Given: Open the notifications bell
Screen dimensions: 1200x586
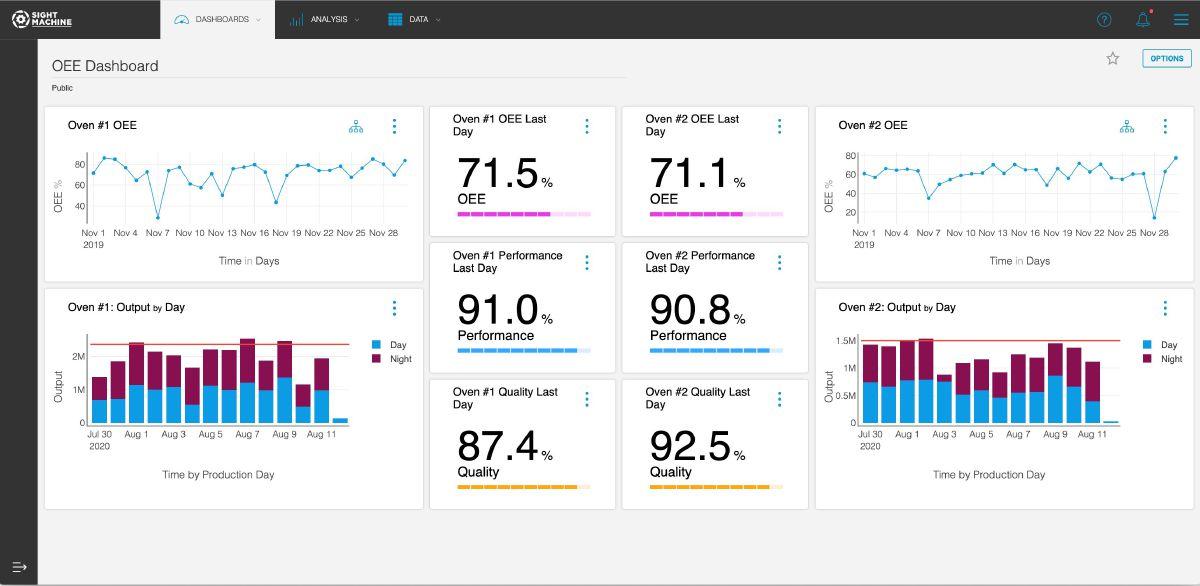Looking at the screenshot, I should (1143, 19).
